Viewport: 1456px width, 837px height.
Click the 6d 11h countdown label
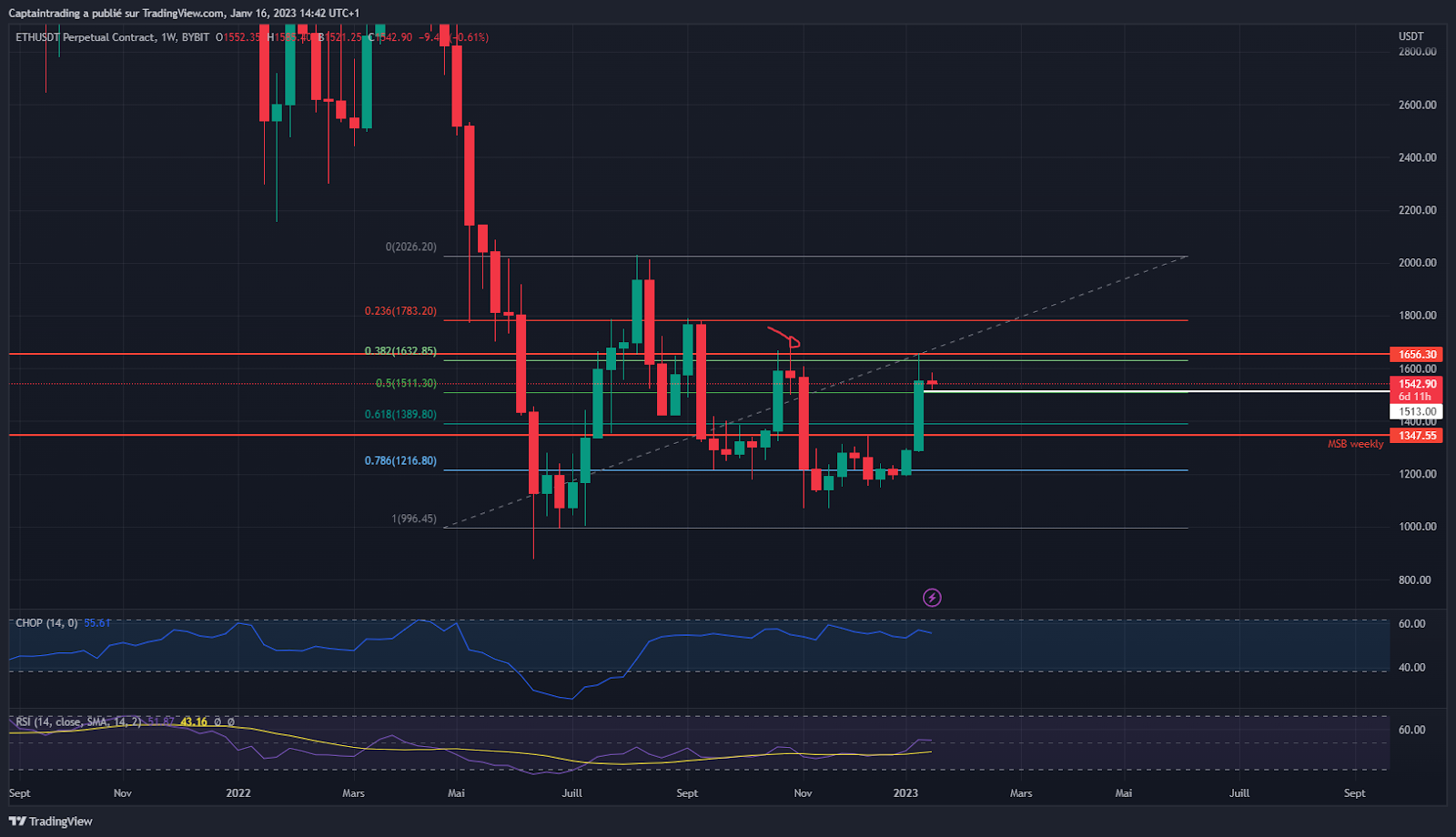(1416, 397)
